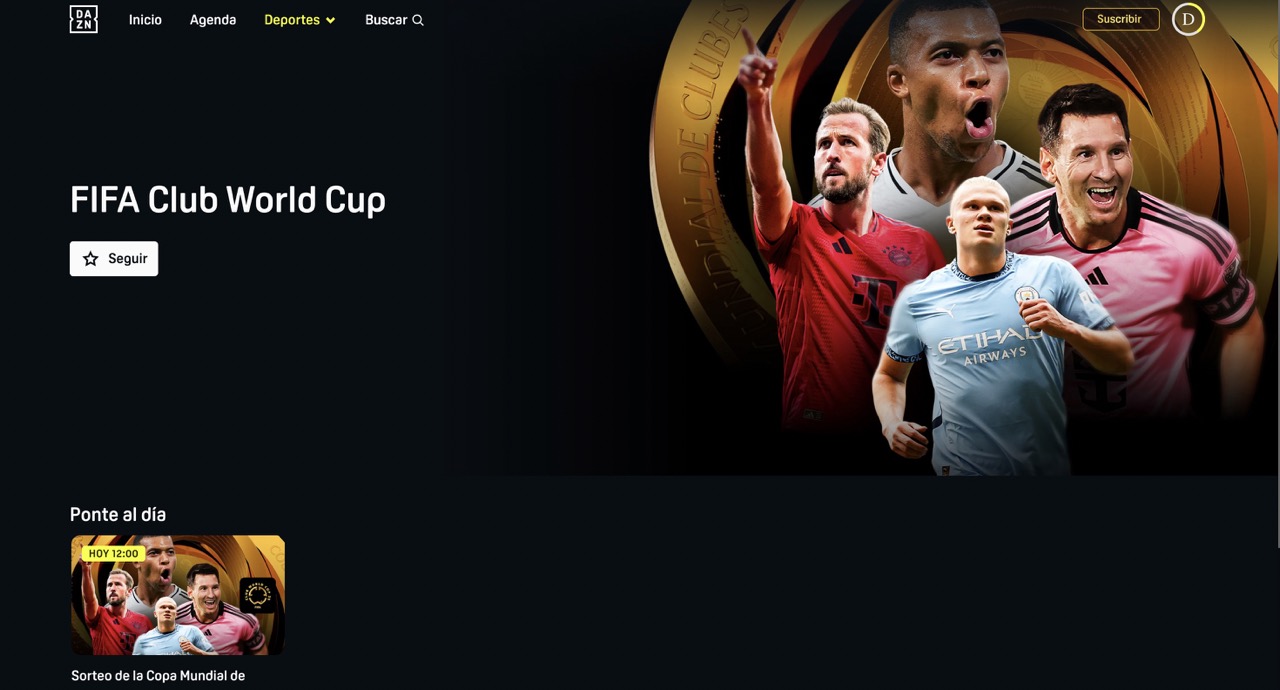Select the FIFA Club World Cup heading

[x=228, y=200]
